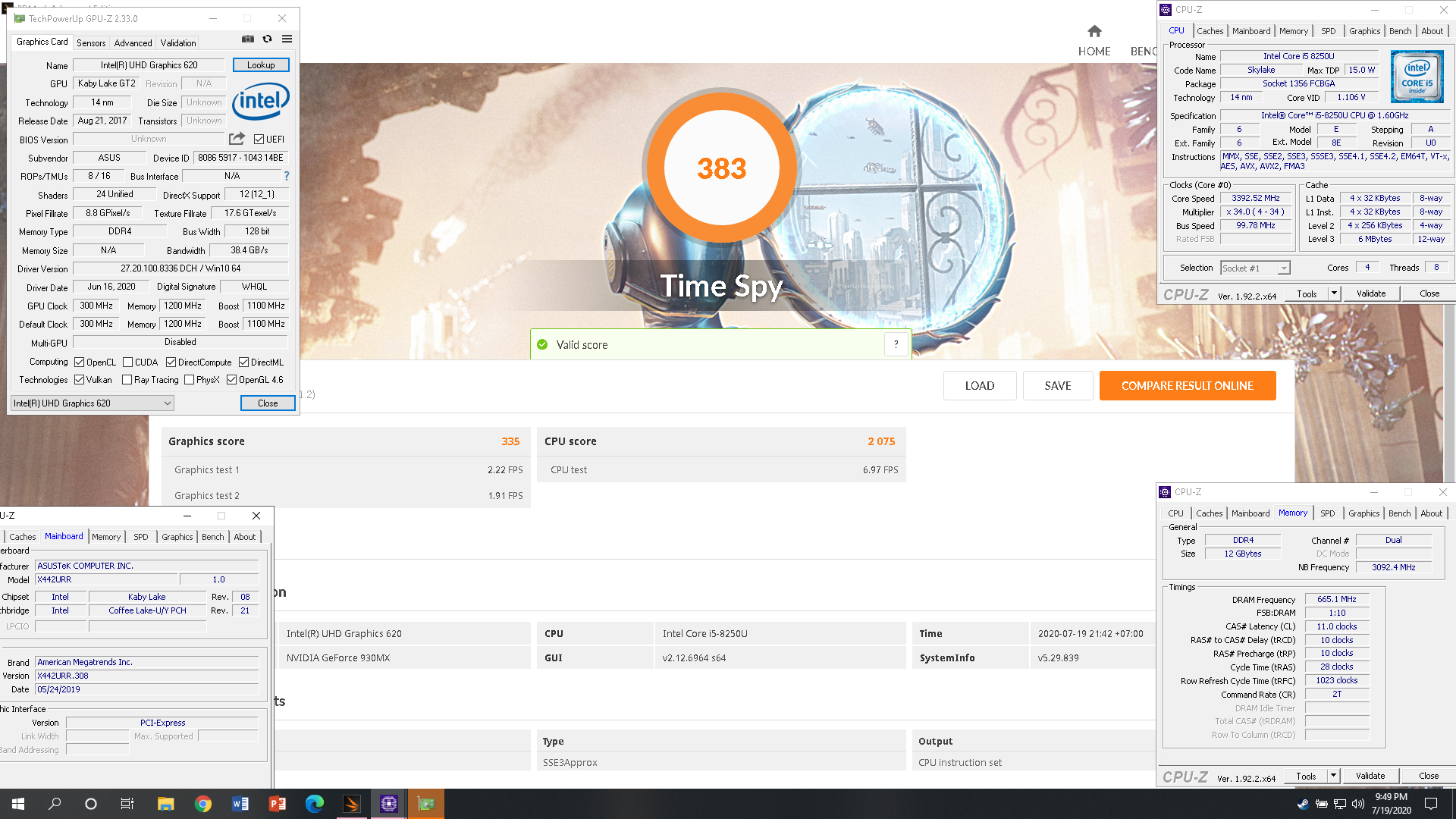Open Microsoft Edge from taskbar
The height and width of the screenshot is (819, 1456).
pyautogui.click(x=314, y=804)
